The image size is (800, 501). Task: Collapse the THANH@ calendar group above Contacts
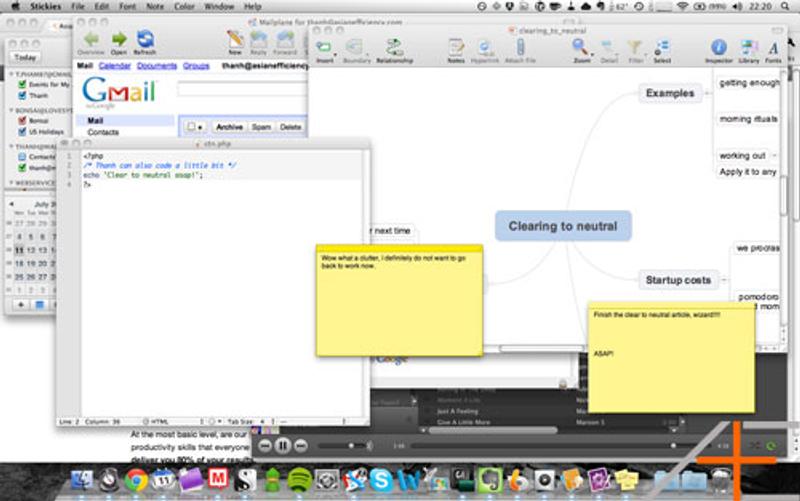[11, 146]
